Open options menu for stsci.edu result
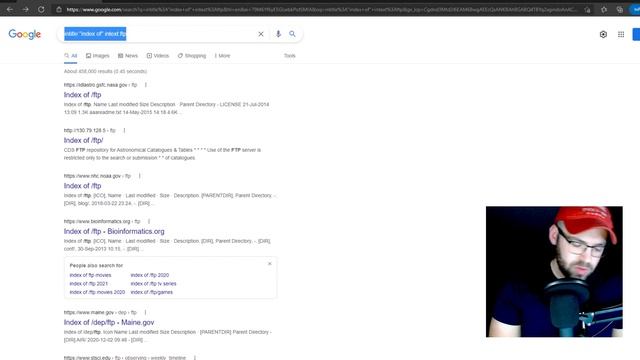Viewport: 640px width, 360px height. click(195, 358)
